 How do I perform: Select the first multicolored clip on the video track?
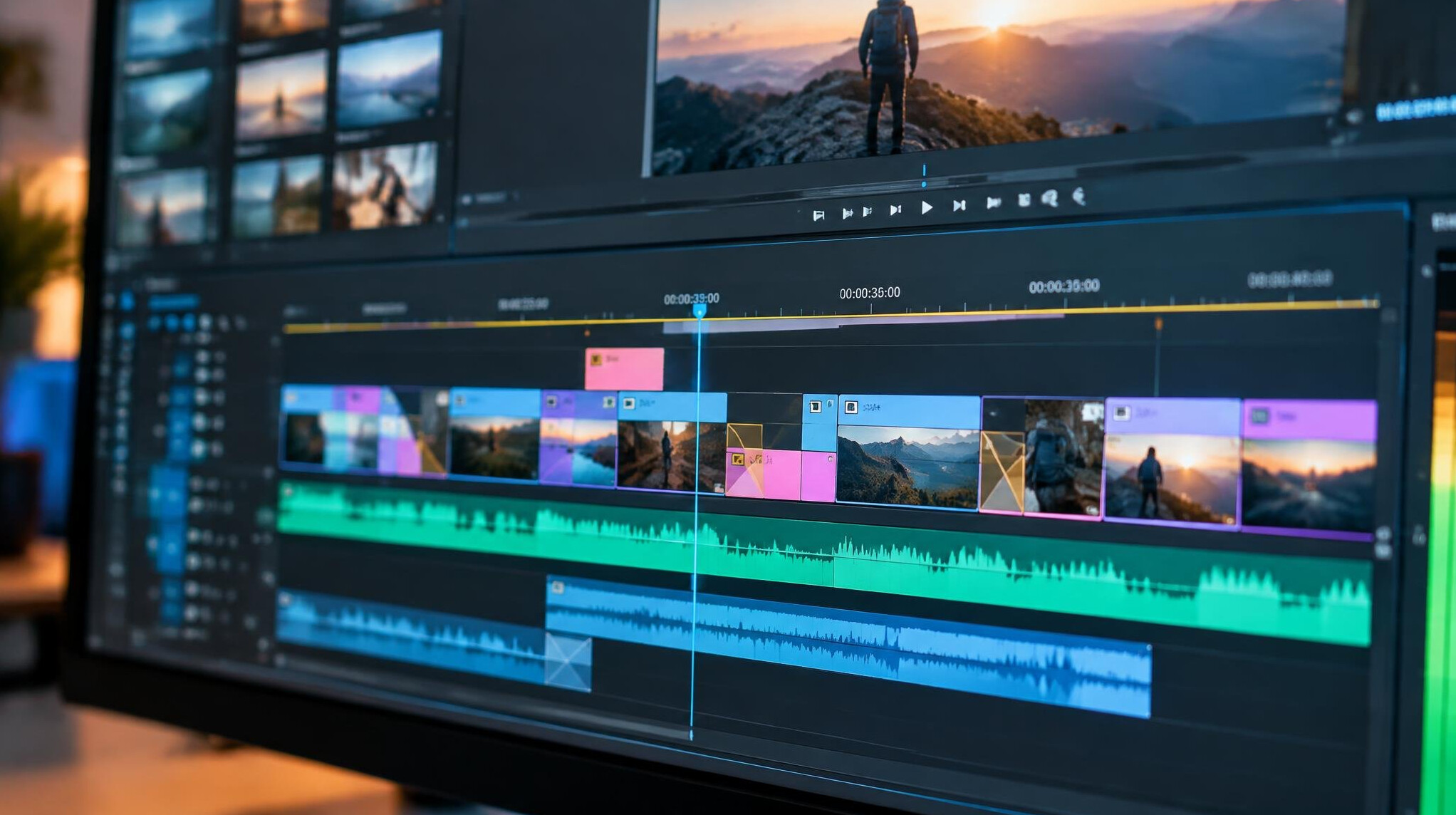(363, 431)
